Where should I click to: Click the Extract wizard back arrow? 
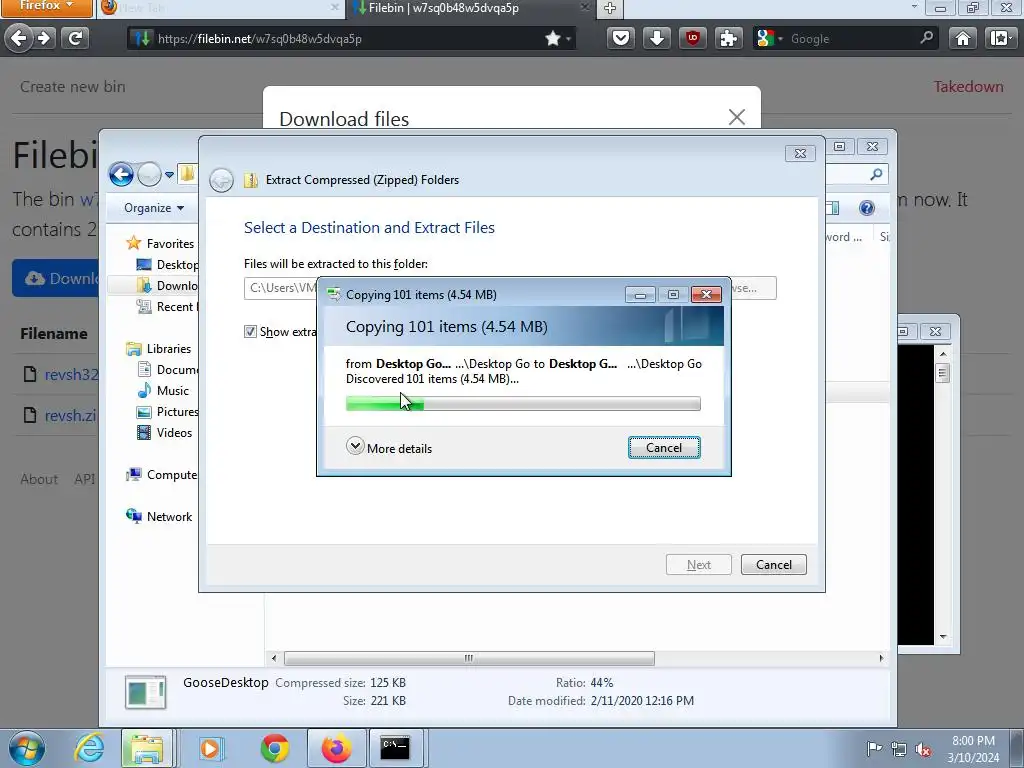[x=221, y=180]
